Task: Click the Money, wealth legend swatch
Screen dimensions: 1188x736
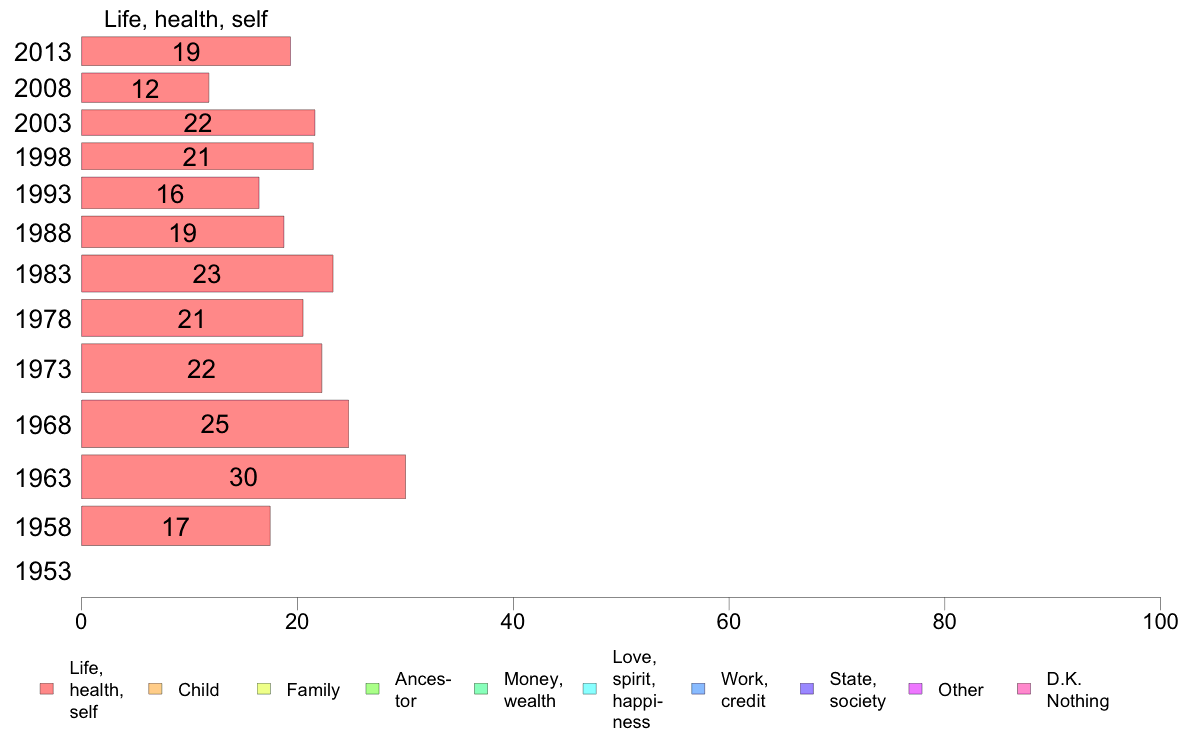Action: 481,689
